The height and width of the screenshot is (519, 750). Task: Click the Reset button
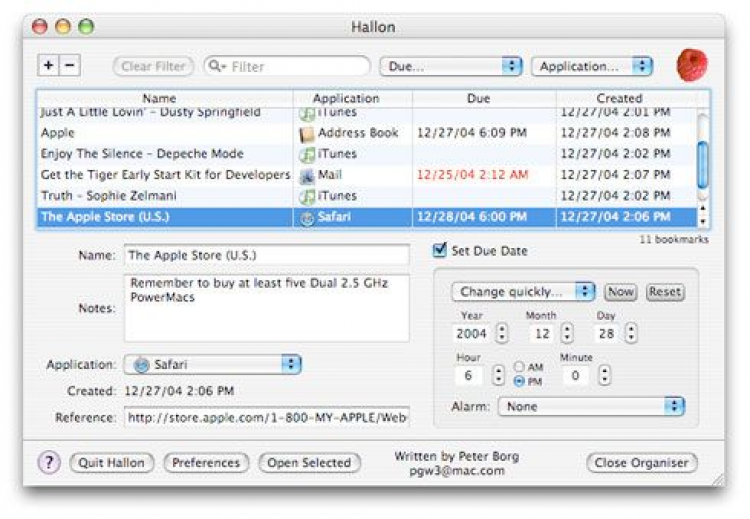point(665,292)
